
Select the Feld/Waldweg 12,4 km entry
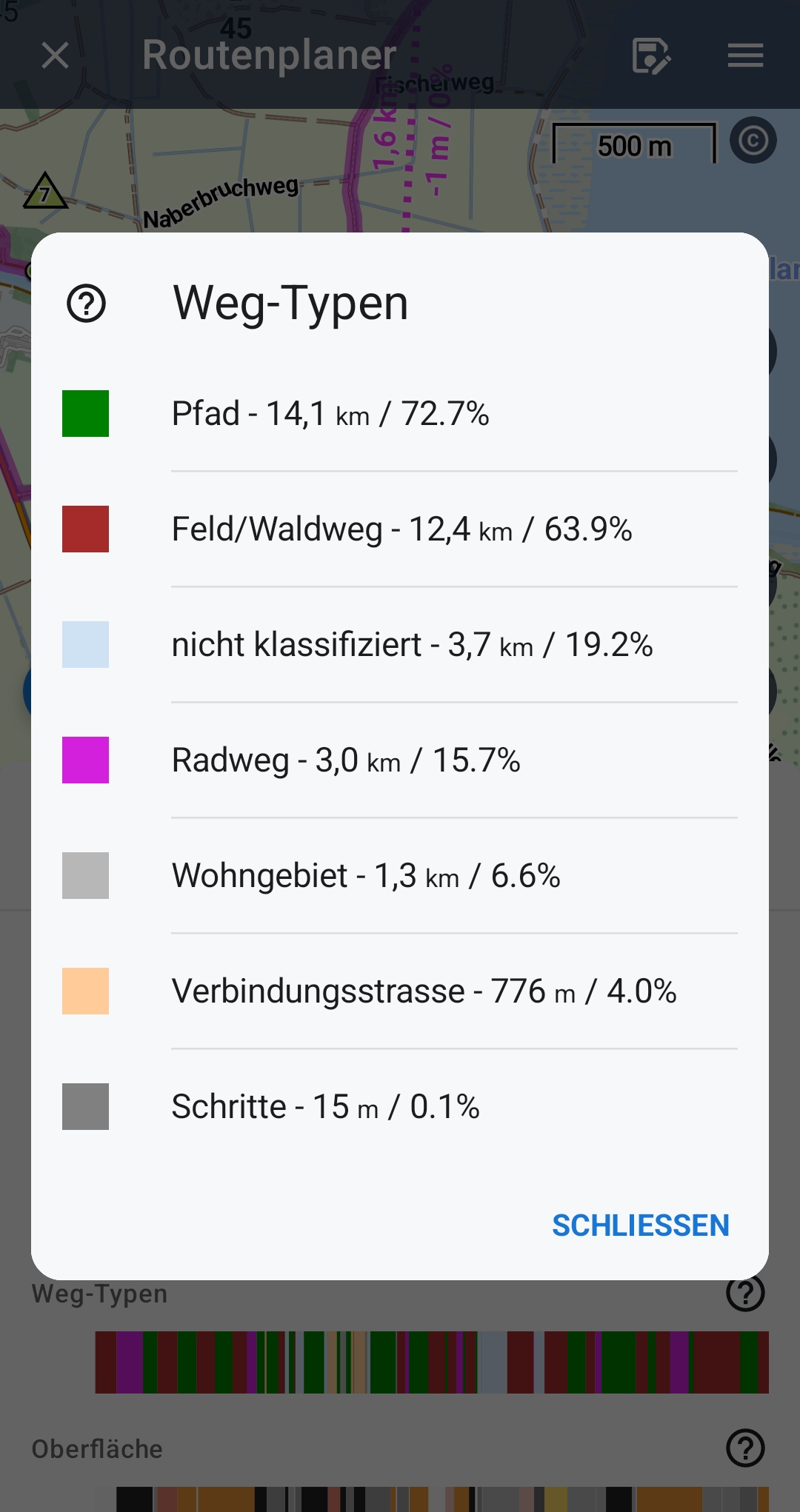pos(401,529)
